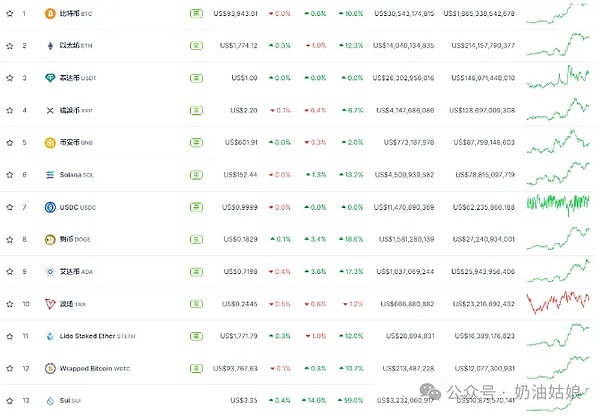This screenshot has width=600, height=416.
Task: Click the Bitcoin BTC coin logo
Action: point(50,14)
